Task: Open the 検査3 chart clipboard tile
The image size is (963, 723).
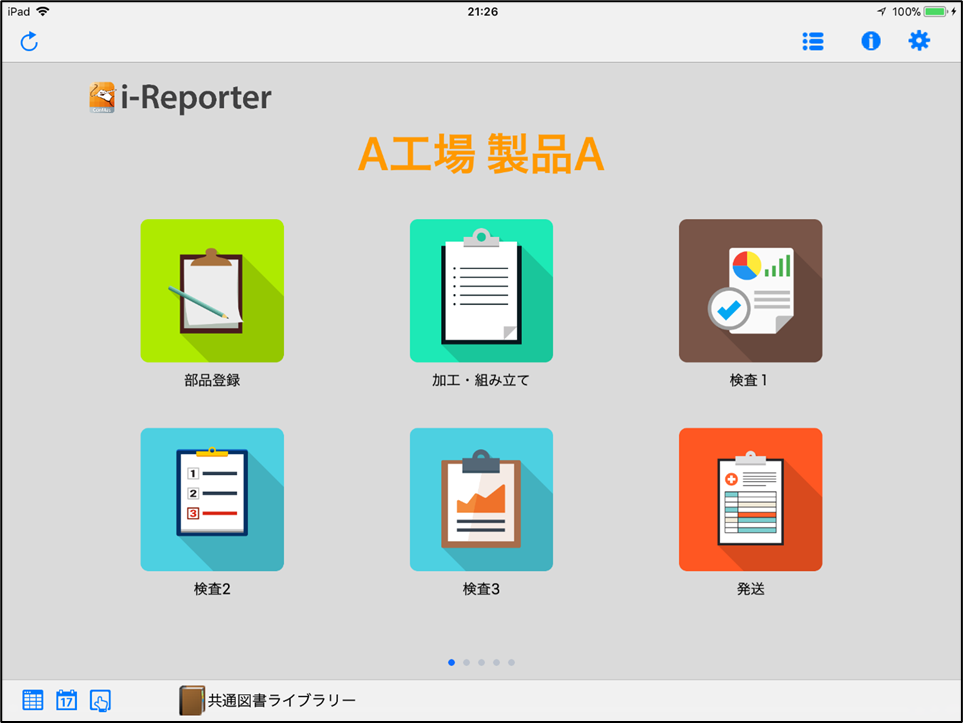Action: (481, 499)
